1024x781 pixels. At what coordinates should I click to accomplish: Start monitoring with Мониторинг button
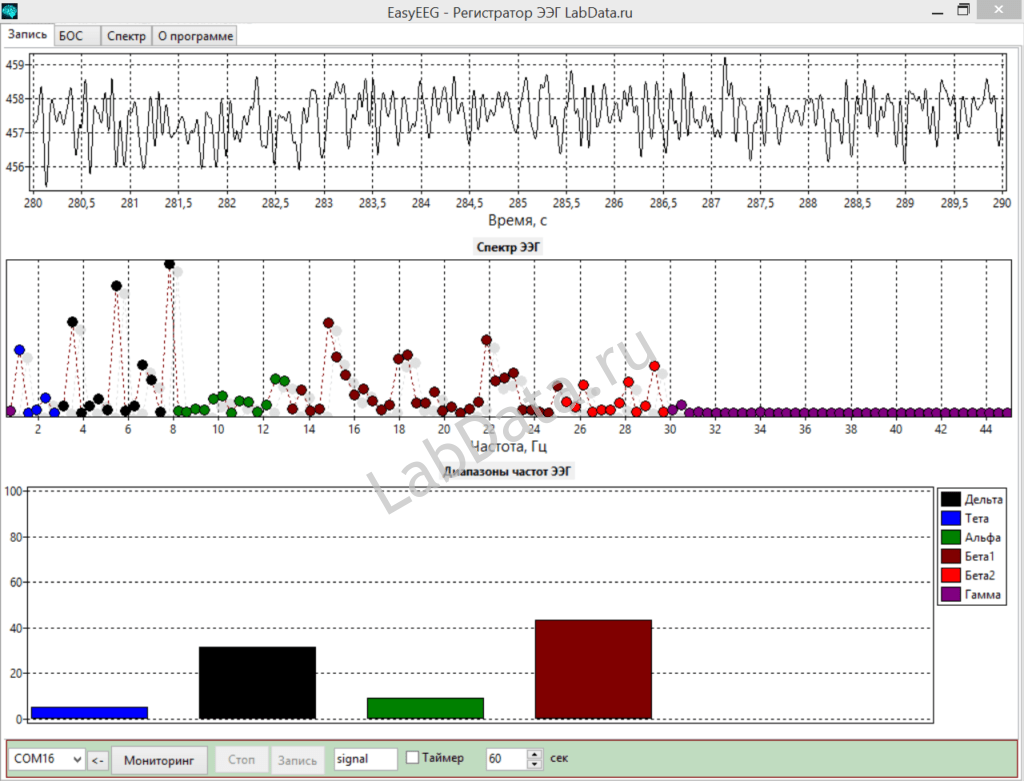click(159, 760)
